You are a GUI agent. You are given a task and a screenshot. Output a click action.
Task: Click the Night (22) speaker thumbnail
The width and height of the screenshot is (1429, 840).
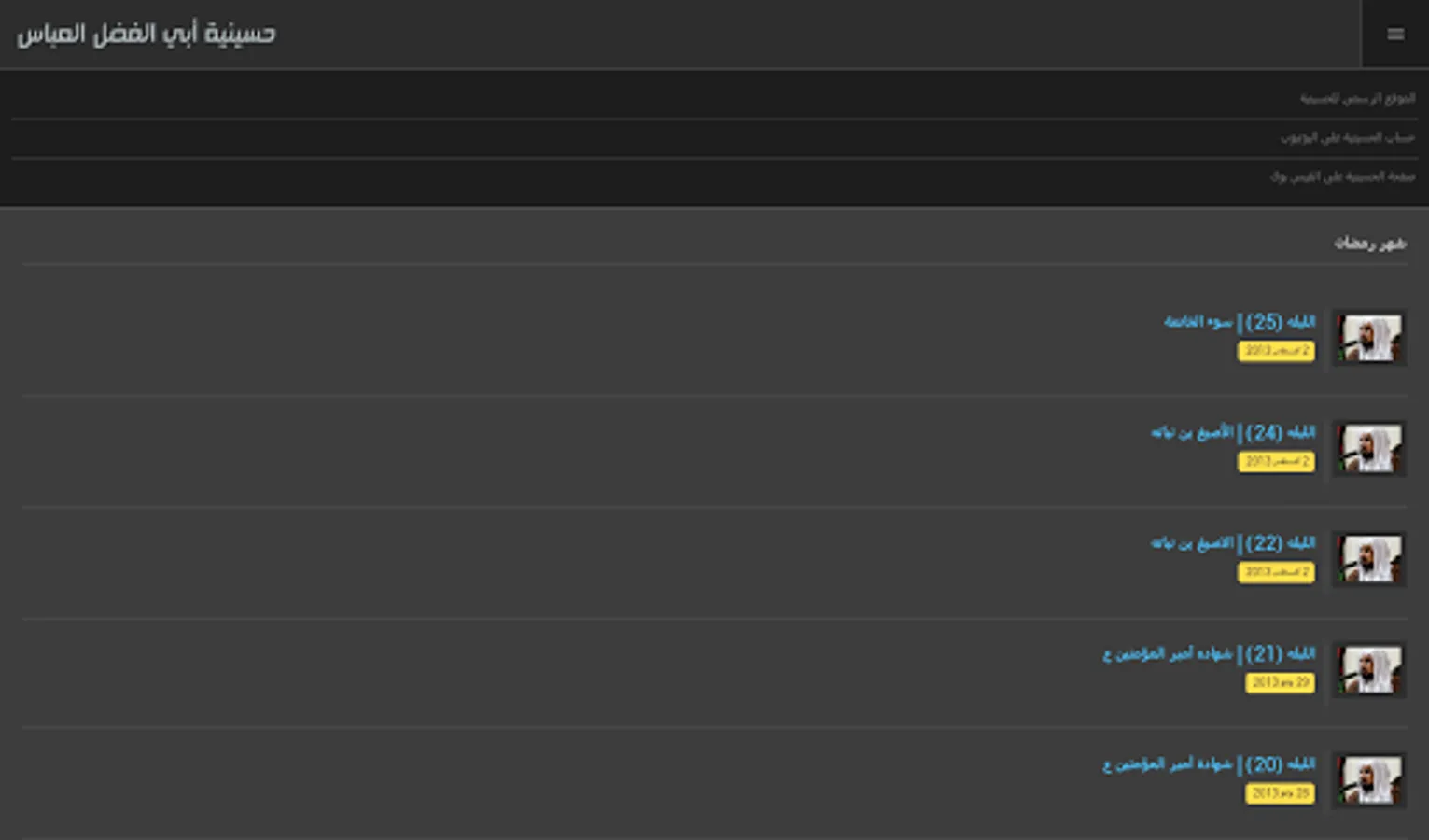[x=1369, y=558]
